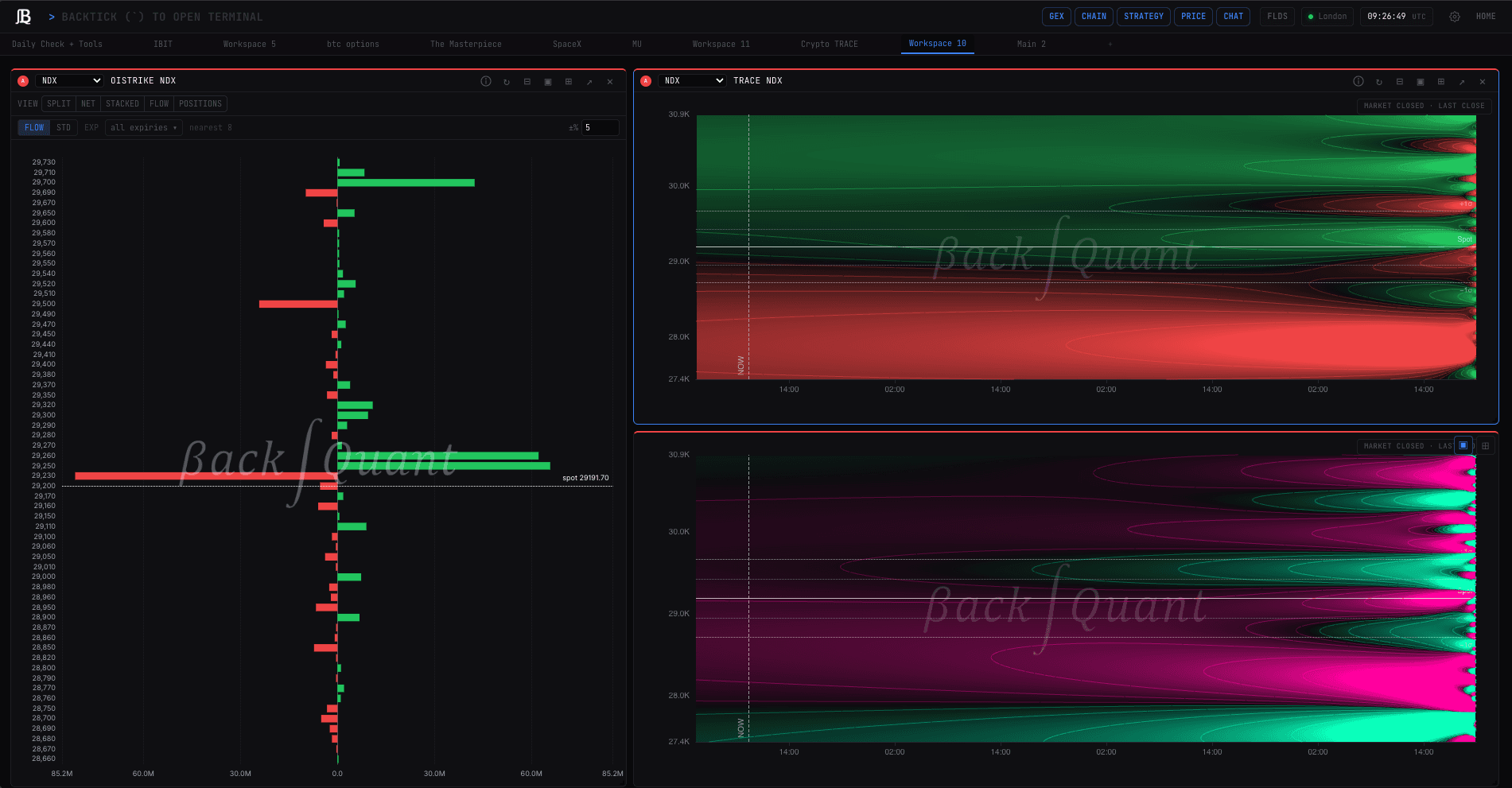Click the UTC clock display
Viewport: 1512px width, 788px height.
pos(1396,17)
